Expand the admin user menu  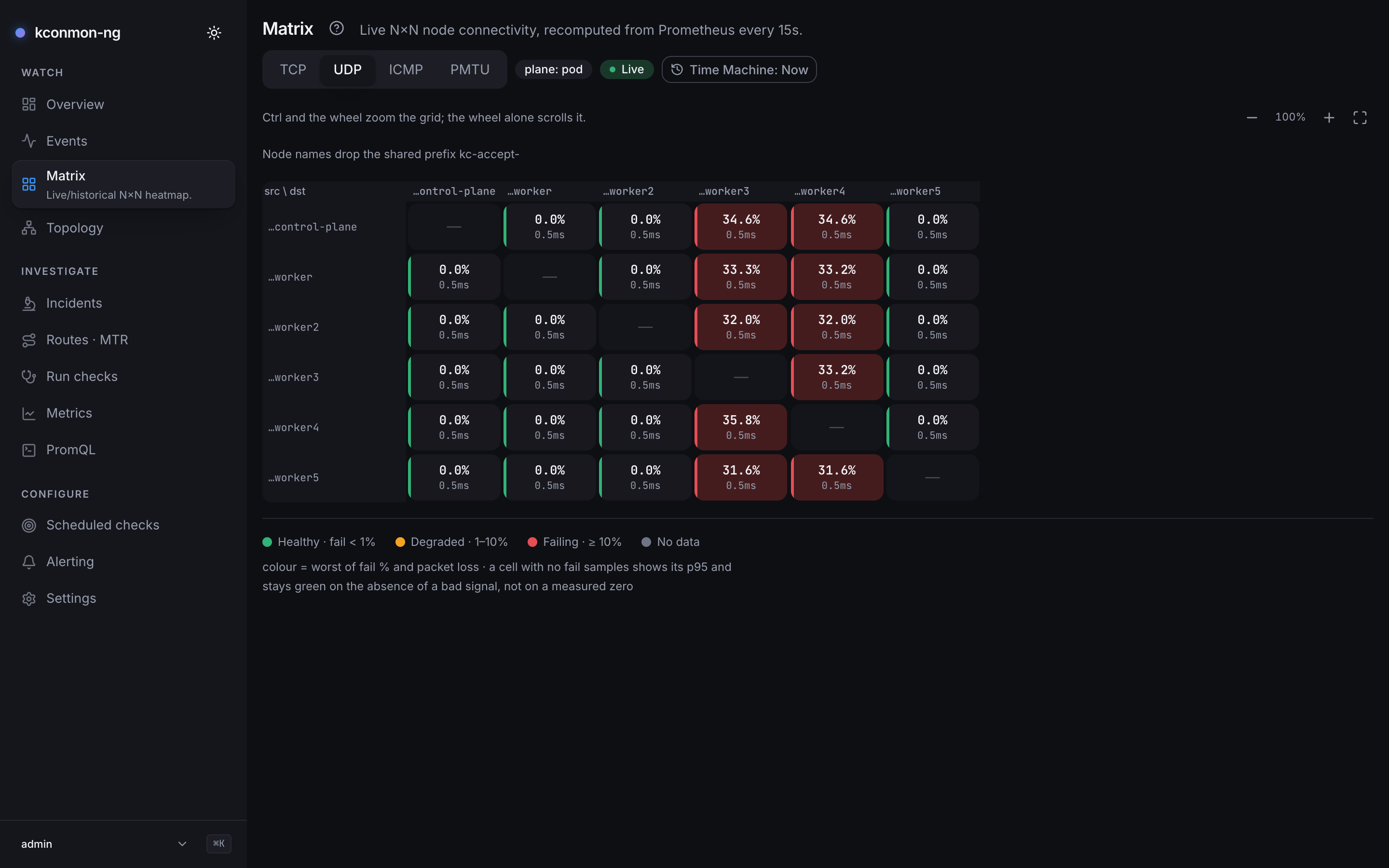[x=104, y=844]
